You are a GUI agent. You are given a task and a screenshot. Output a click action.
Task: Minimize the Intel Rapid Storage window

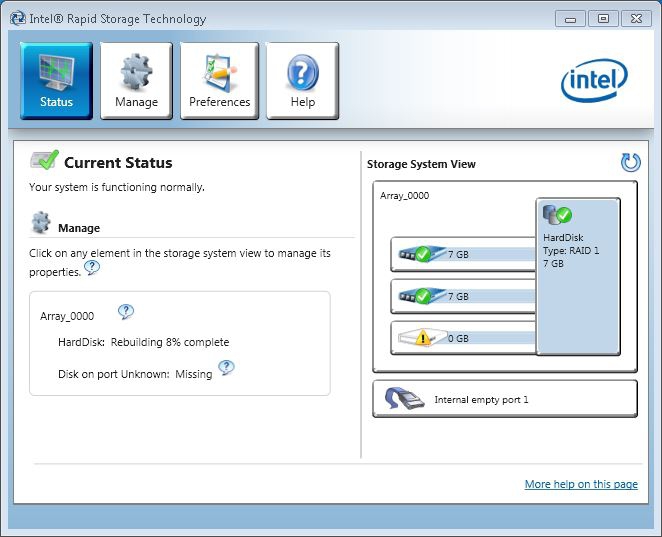pos(570,19)
